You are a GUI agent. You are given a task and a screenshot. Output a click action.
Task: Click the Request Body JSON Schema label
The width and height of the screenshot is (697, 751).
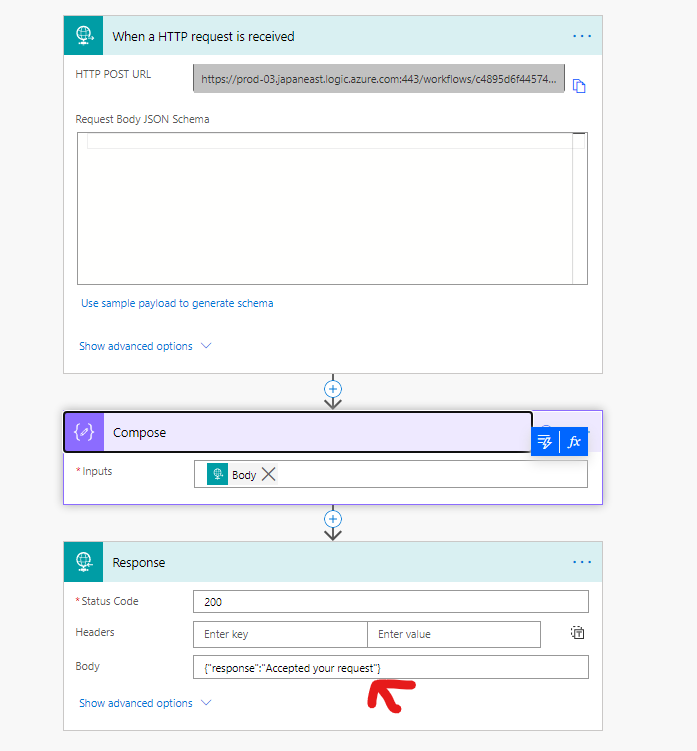click(x=142, y=119)
